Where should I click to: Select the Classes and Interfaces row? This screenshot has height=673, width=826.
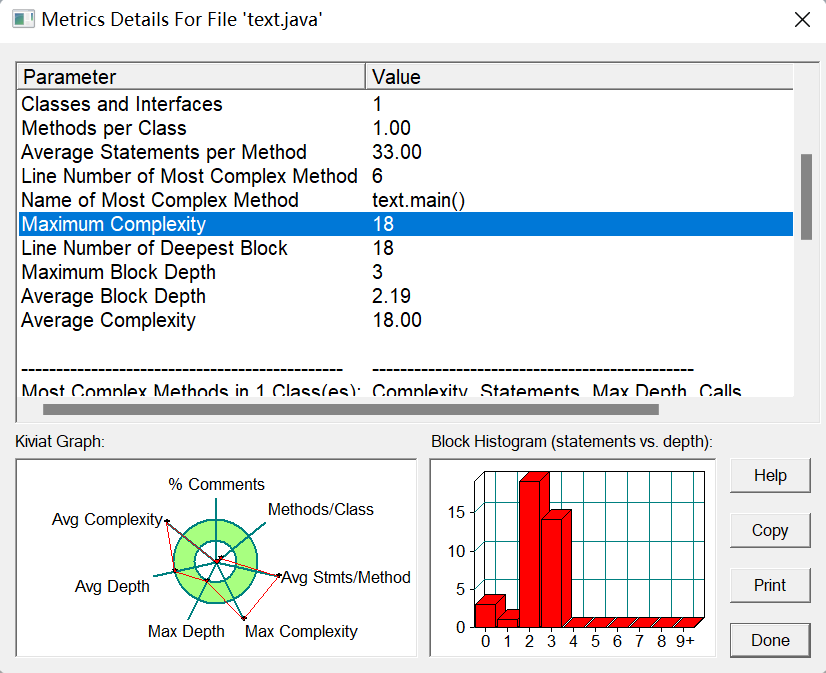406,104
